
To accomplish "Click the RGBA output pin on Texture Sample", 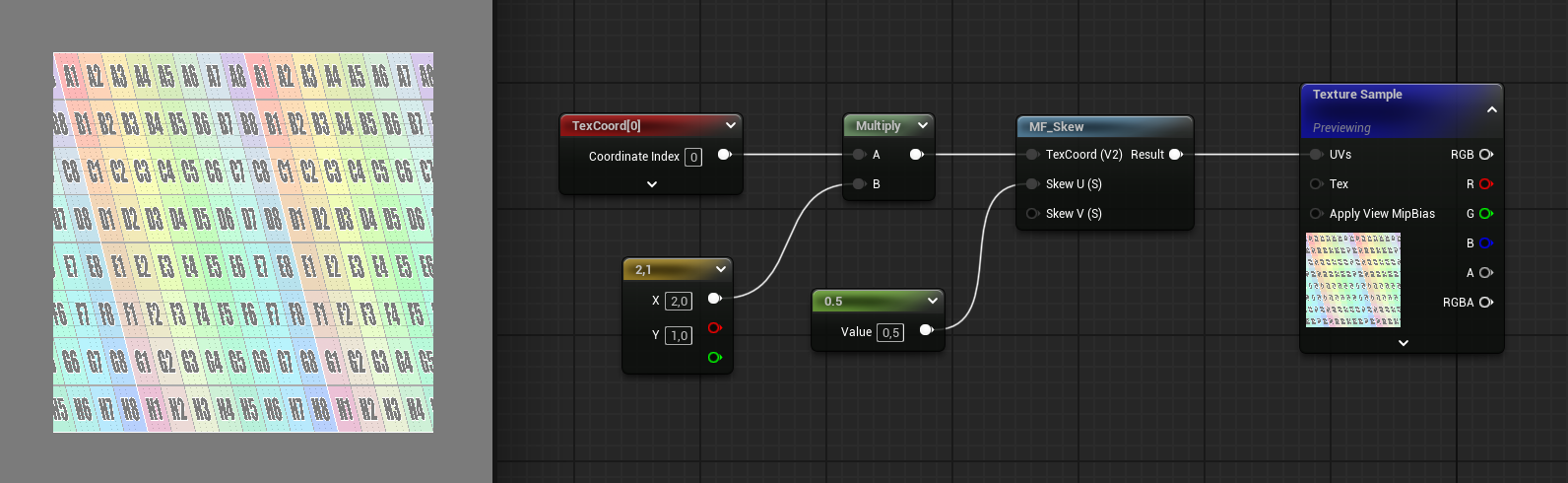I will coord(1486,303).
